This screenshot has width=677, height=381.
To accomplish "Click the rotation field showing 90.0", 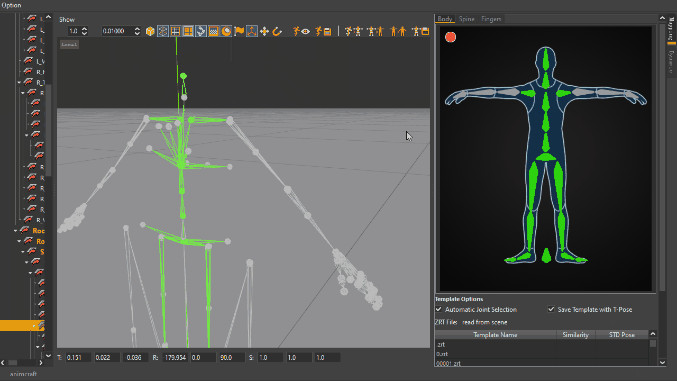I will coord(231,358).
